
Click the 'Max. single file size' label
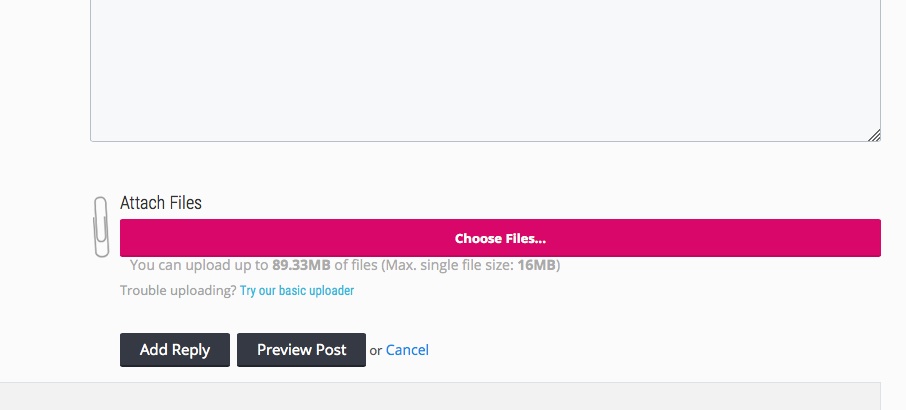tap(450, 265)
